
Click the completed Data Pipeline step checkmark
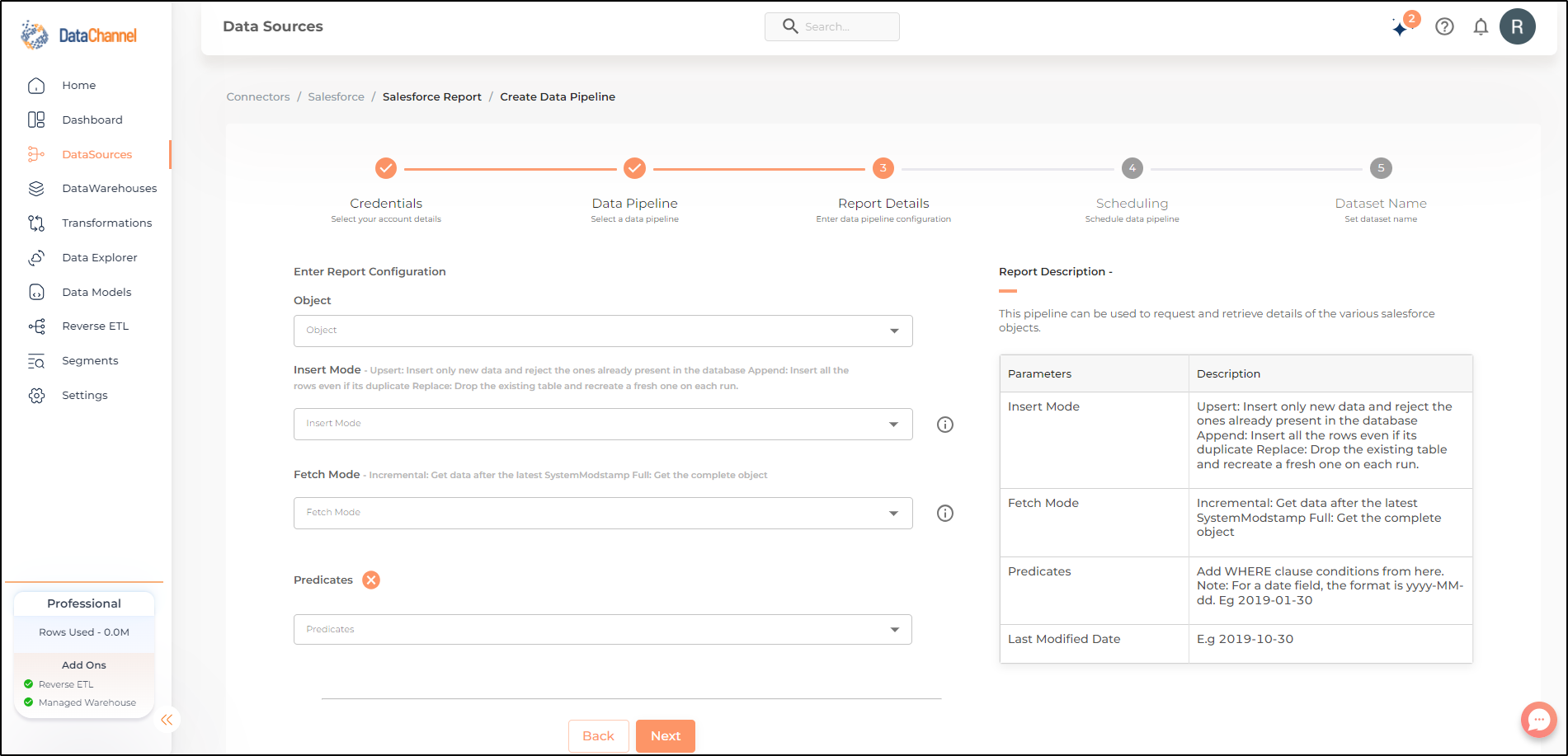point(634,168)
